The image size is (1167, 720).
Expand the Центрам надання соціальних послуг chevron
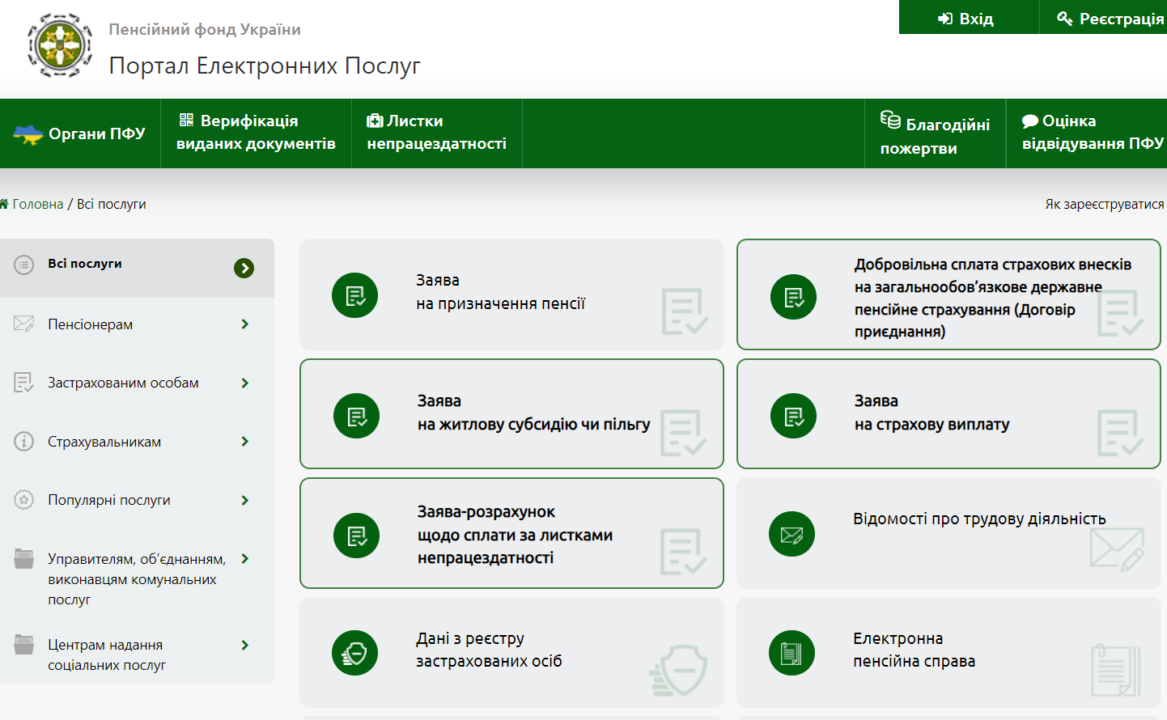tap(245, 645)
